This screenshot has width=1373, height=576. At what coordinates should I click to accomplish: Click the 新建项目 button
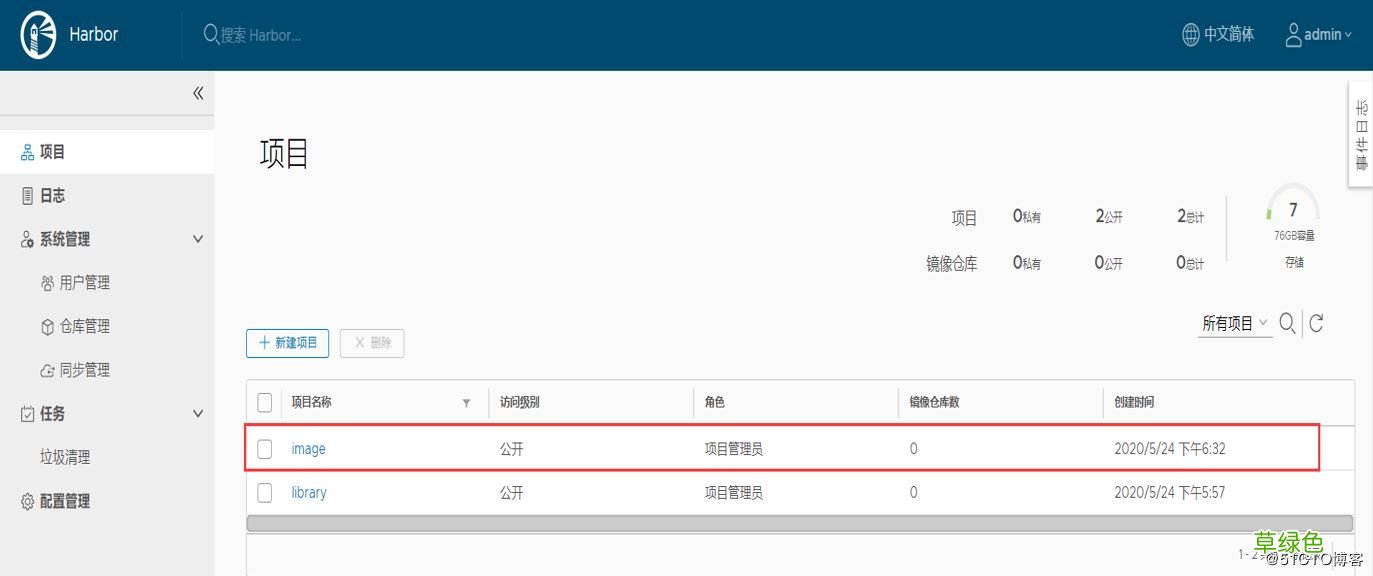pos(288,343)
